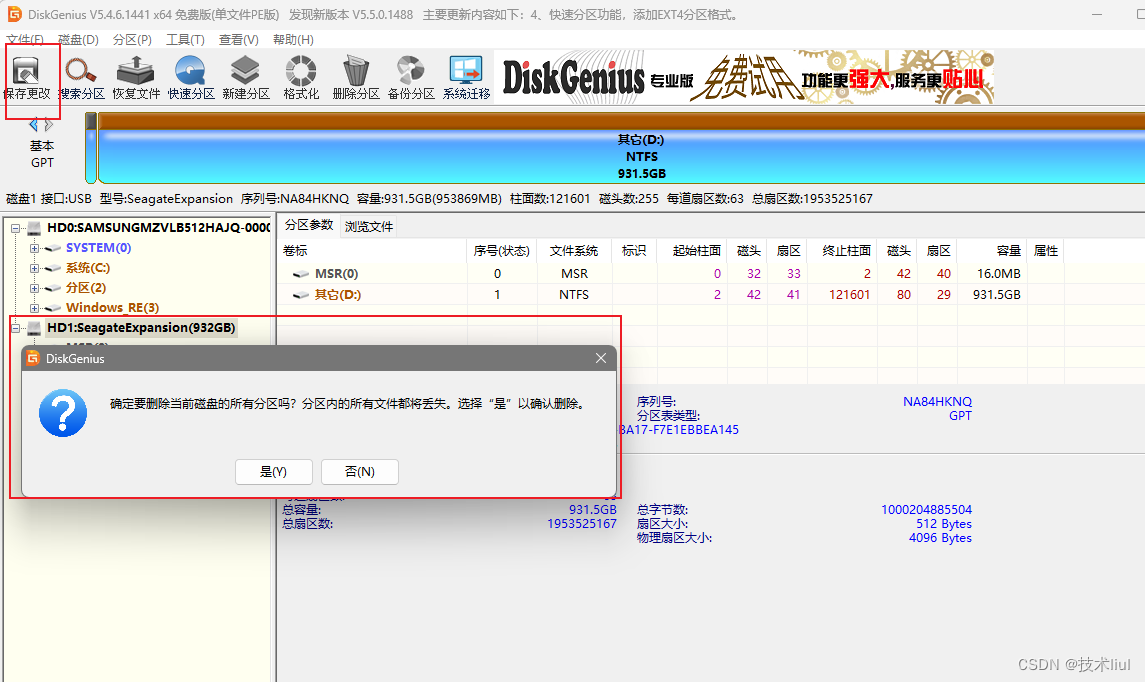Expand the SYSTEM(0) partition node
1145x682 pixels.
click(34, 248)
